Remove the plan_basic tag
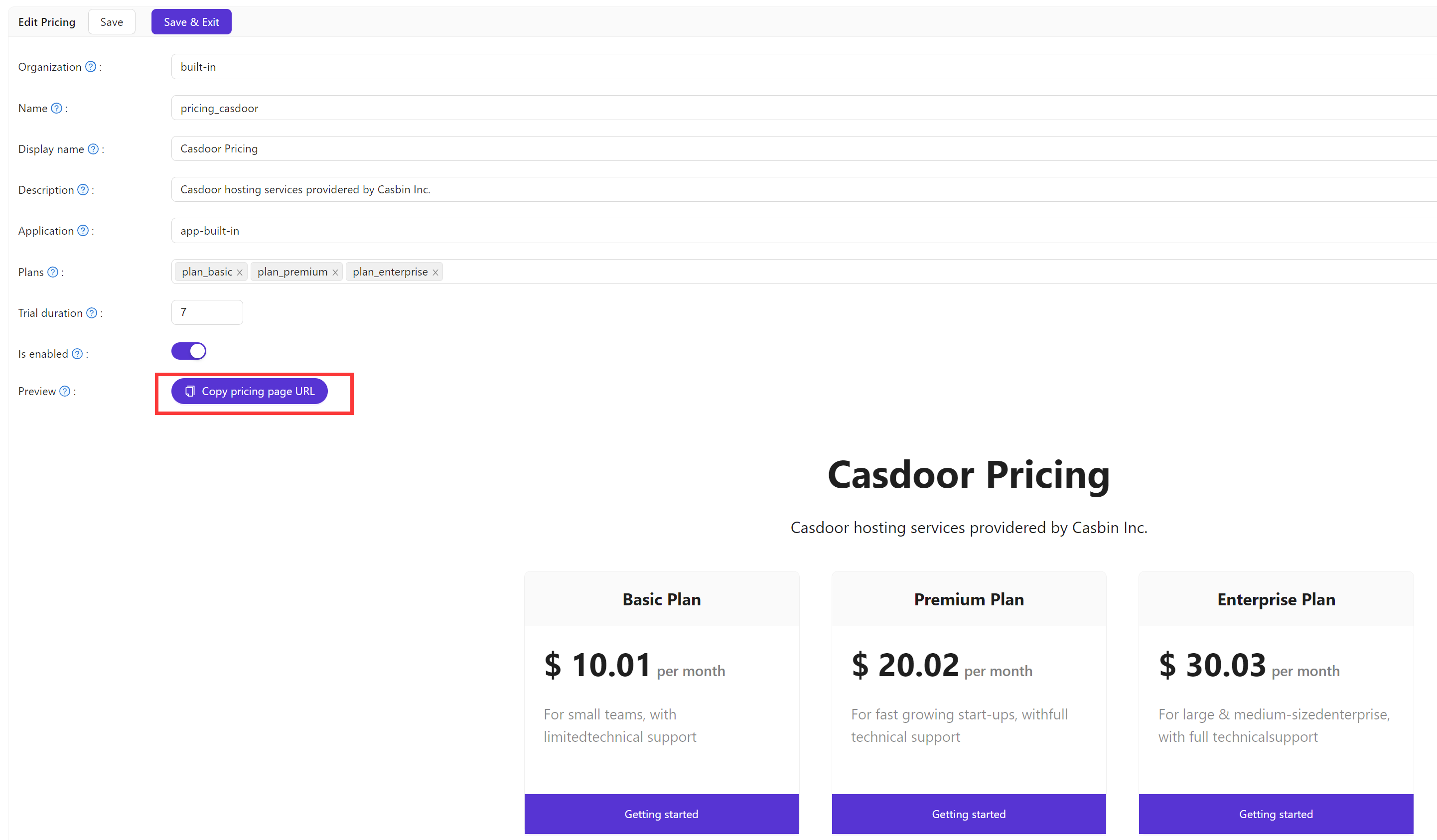 [x=240, y=272]
